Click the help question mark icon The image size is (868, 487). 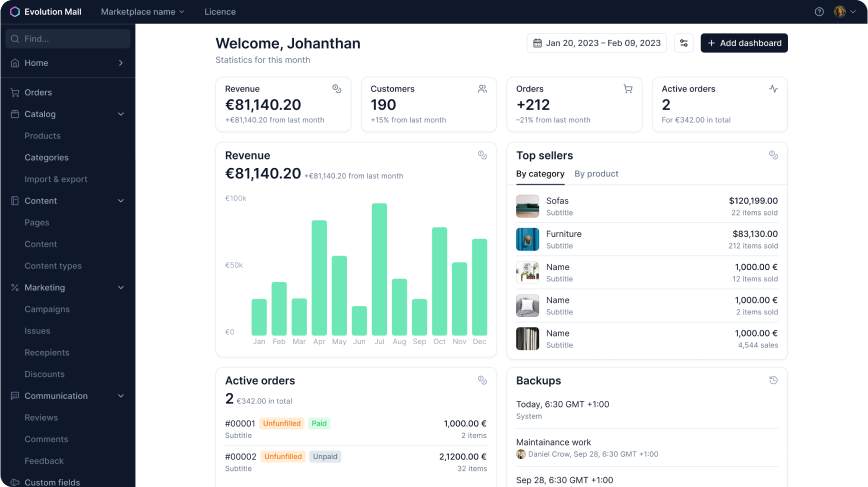click(x=819, y=12)
